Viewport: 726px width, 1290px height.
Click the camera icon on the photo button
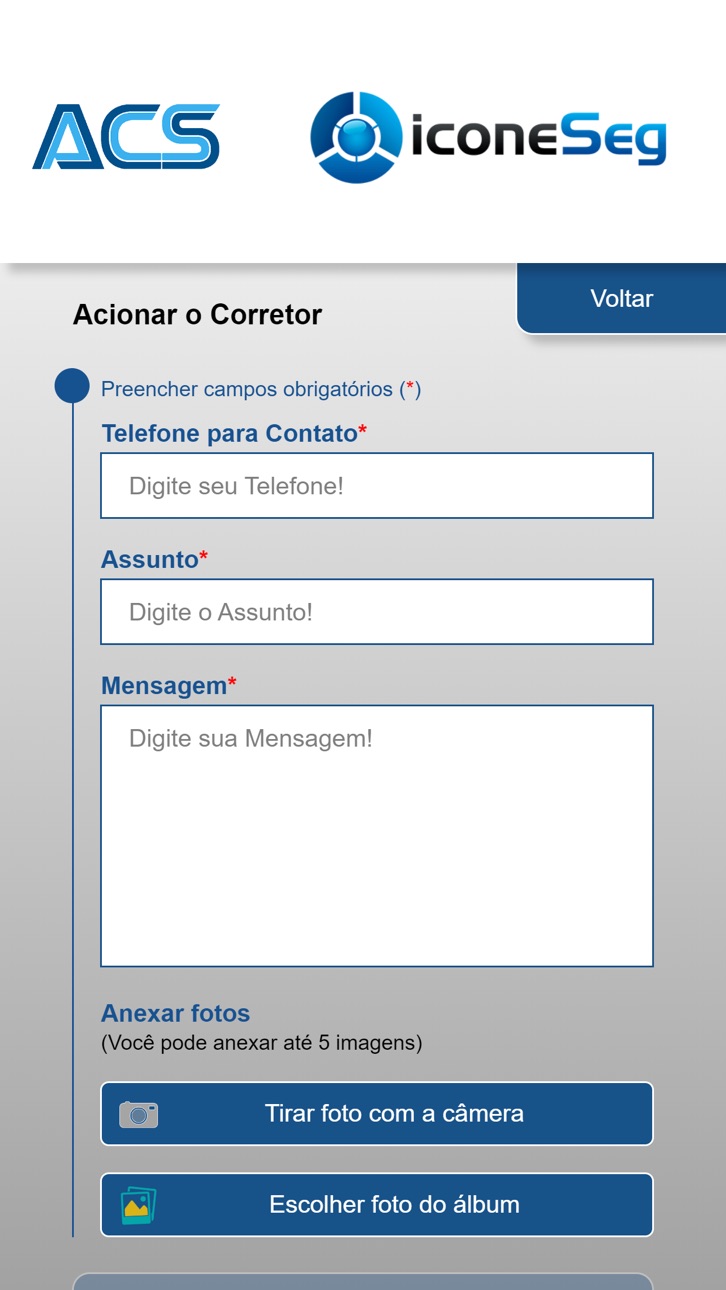[139, 1114]
